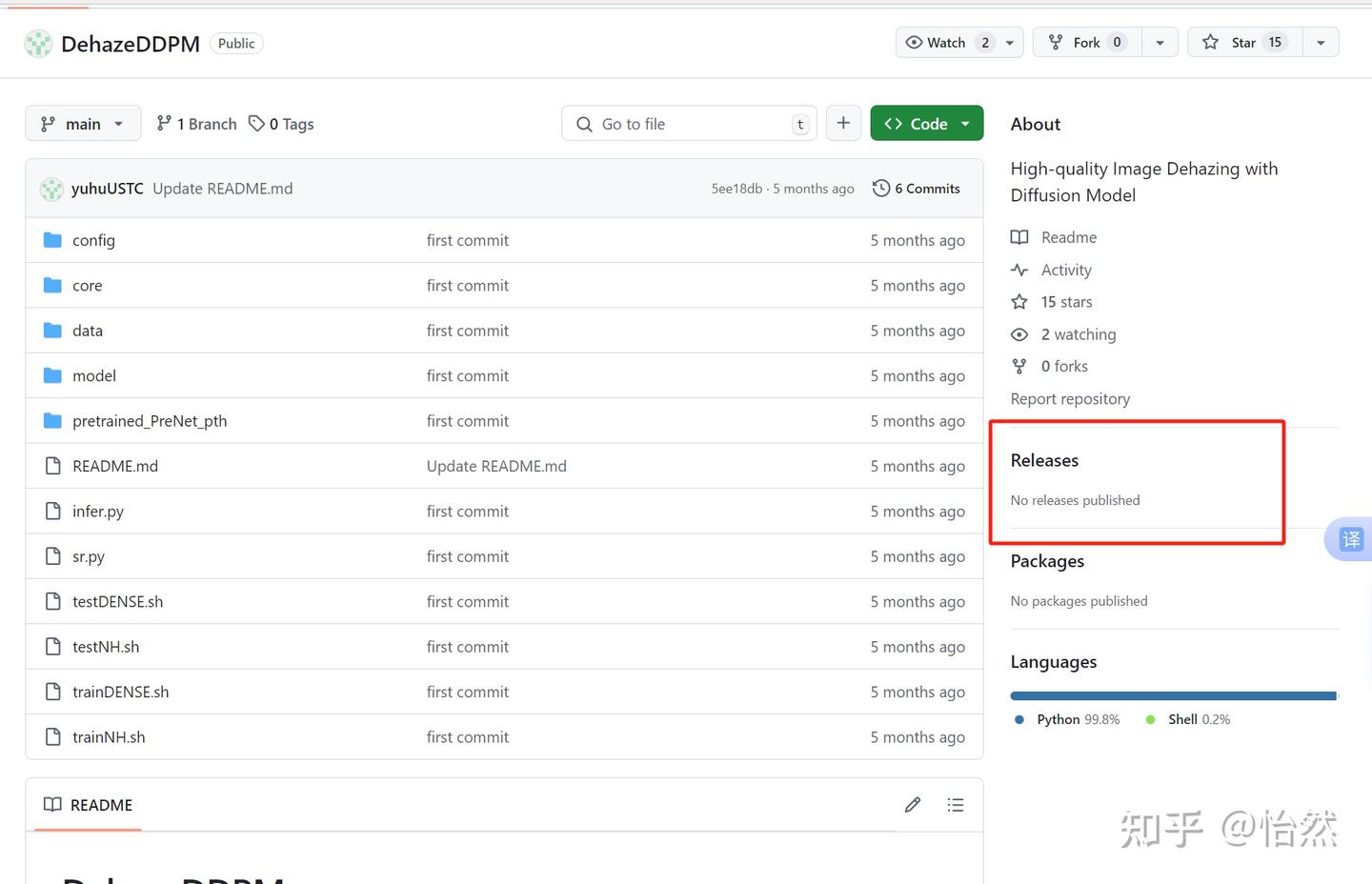Click the plus add file button

843,124
